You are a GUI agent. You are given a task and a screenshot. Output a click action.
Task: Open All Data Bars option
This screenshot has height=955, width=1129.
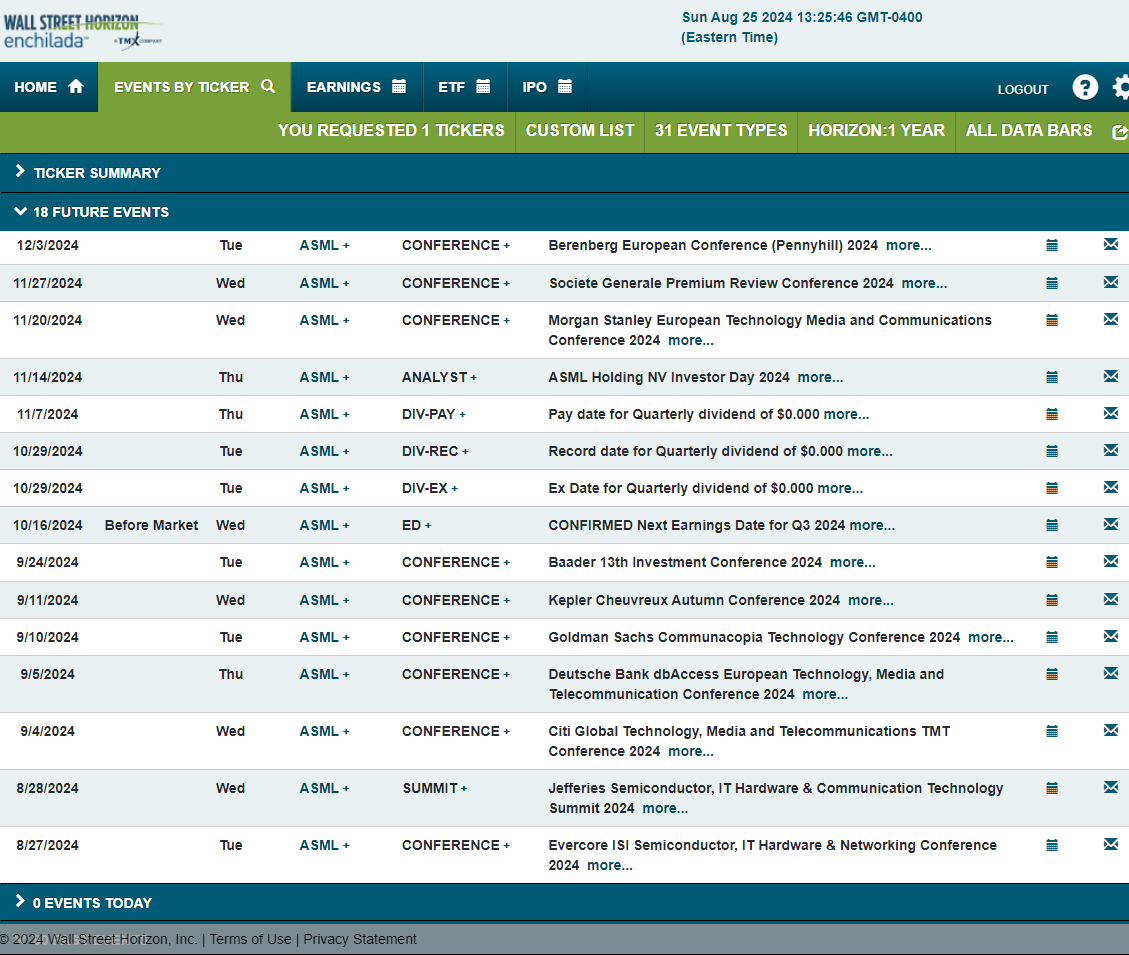1029,130
